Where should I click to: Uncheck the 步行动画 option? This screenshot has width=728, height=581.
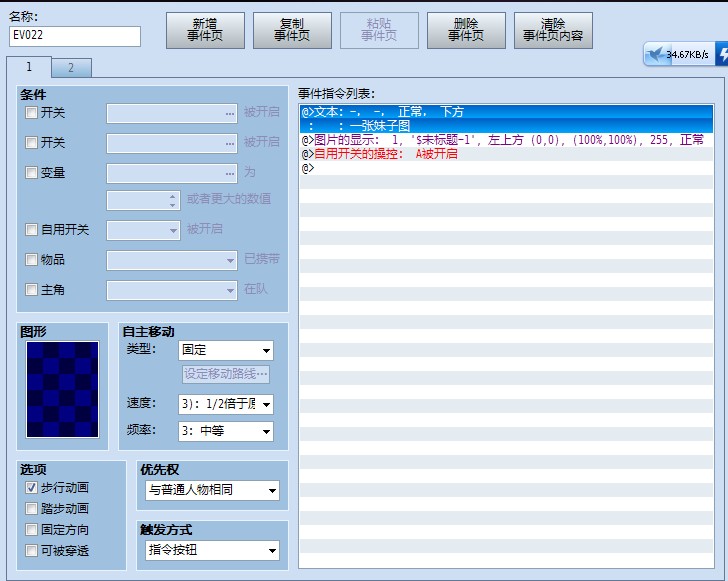pos(31,488)
